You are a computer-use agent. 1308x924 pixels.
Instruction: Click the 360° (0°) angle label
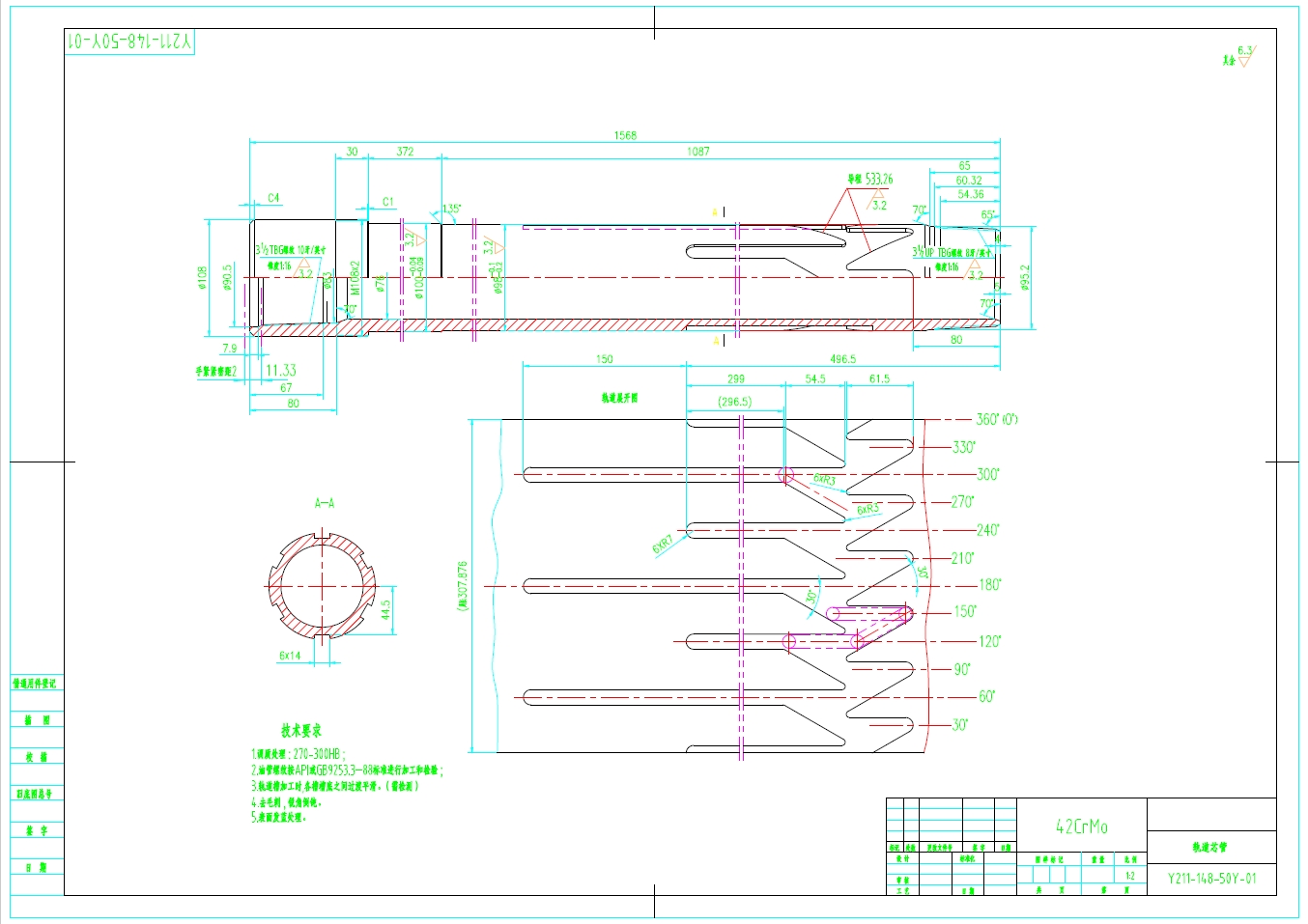[x=996, y=419]
